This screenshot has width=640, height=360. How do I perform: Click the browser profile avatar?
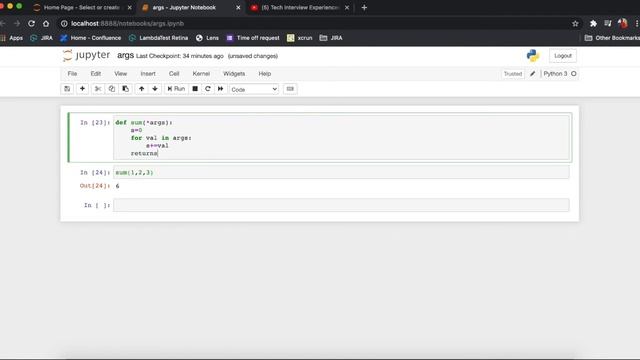622,24
